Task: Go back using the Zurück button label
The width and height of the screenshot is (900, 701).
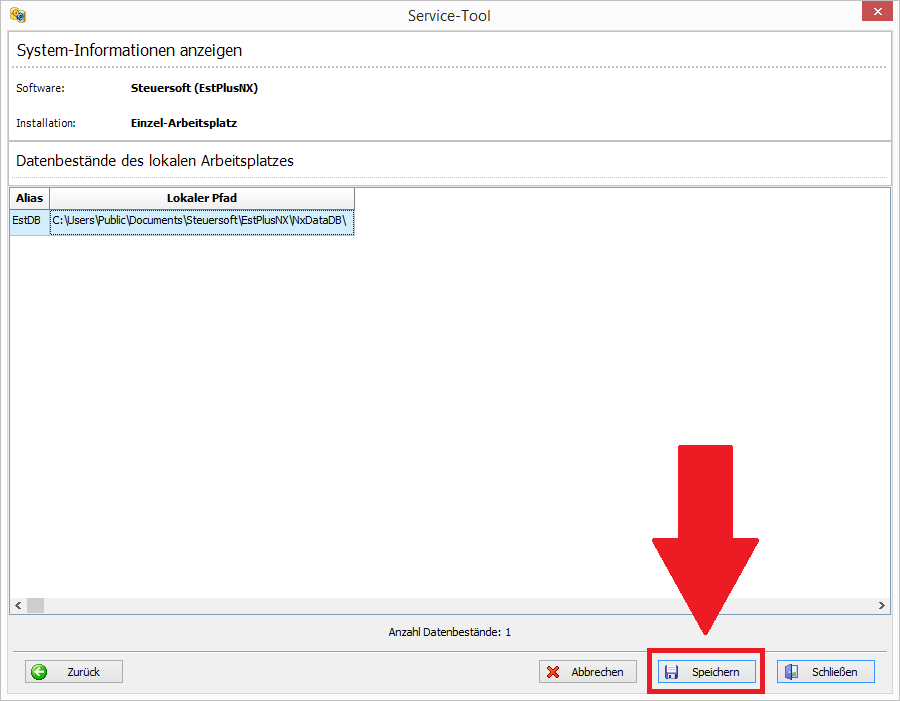Action: [x=84, y=672]
